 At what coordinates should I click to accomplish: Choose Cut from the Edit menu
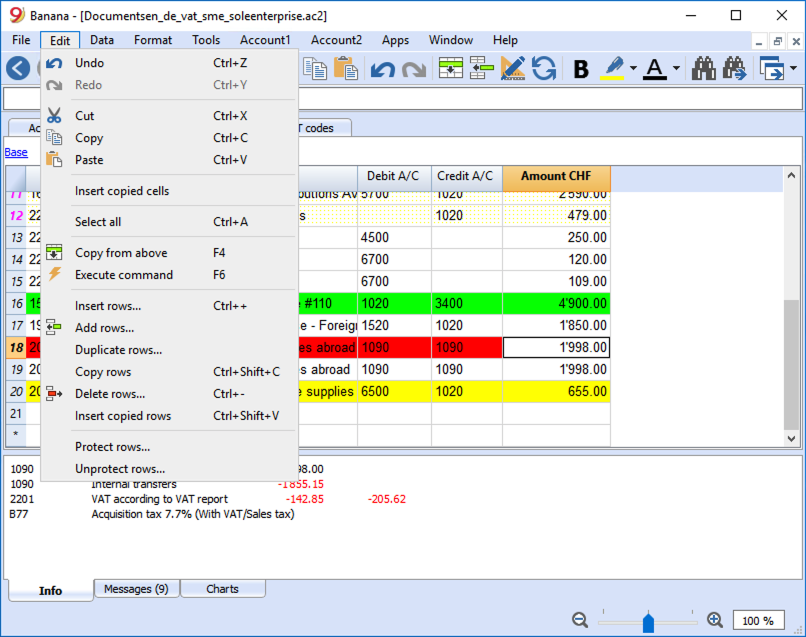(169, 116)
